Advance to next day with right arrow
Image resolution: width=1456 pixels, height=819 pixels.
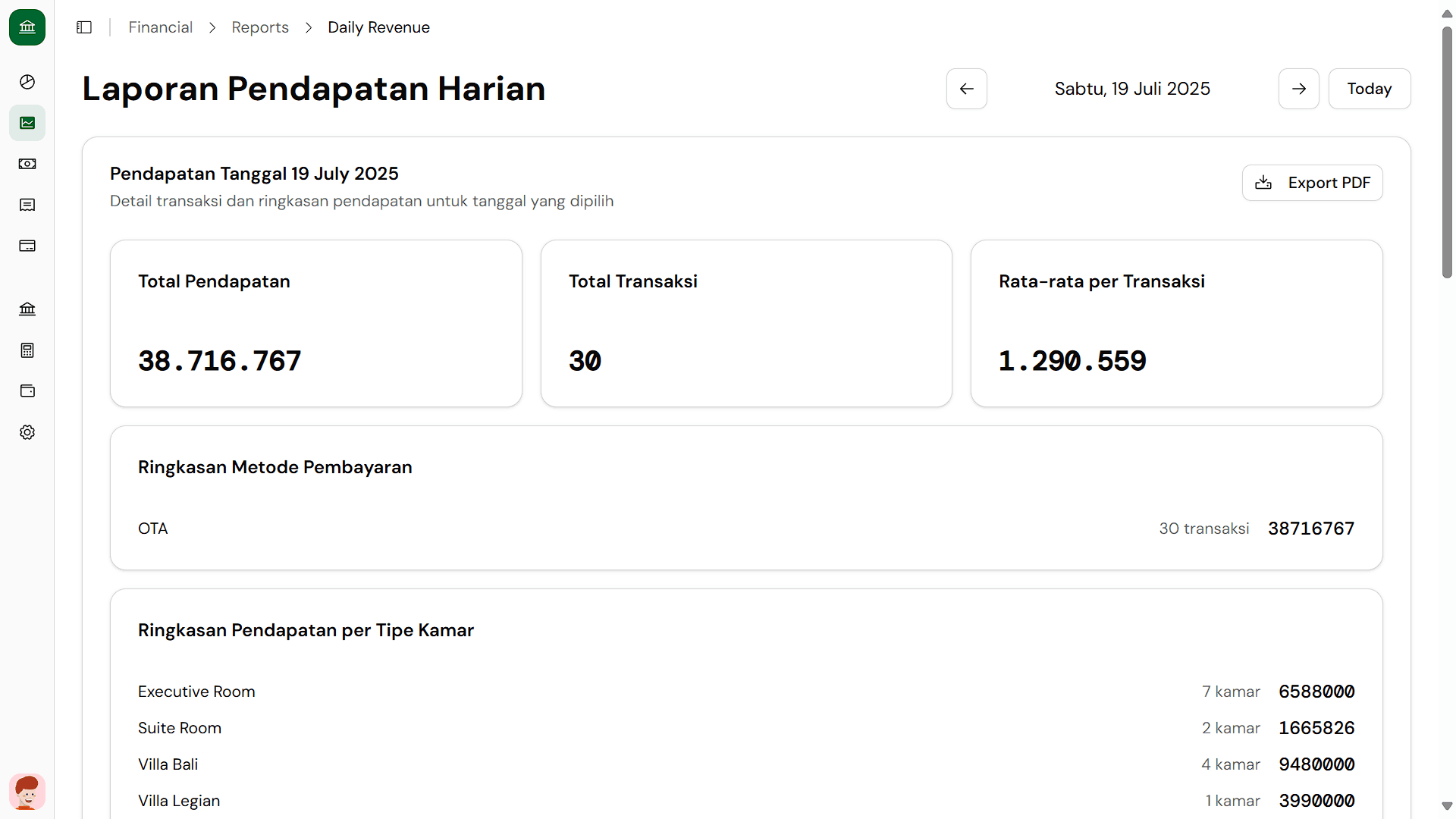[x=1298, y=88]
